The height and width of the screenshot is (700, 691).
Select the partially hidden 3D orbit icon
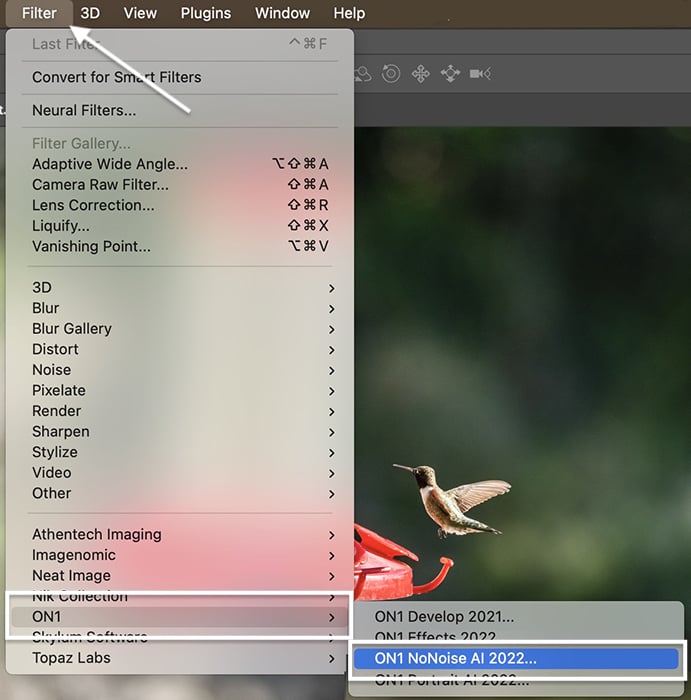click(x=363, y=74)
